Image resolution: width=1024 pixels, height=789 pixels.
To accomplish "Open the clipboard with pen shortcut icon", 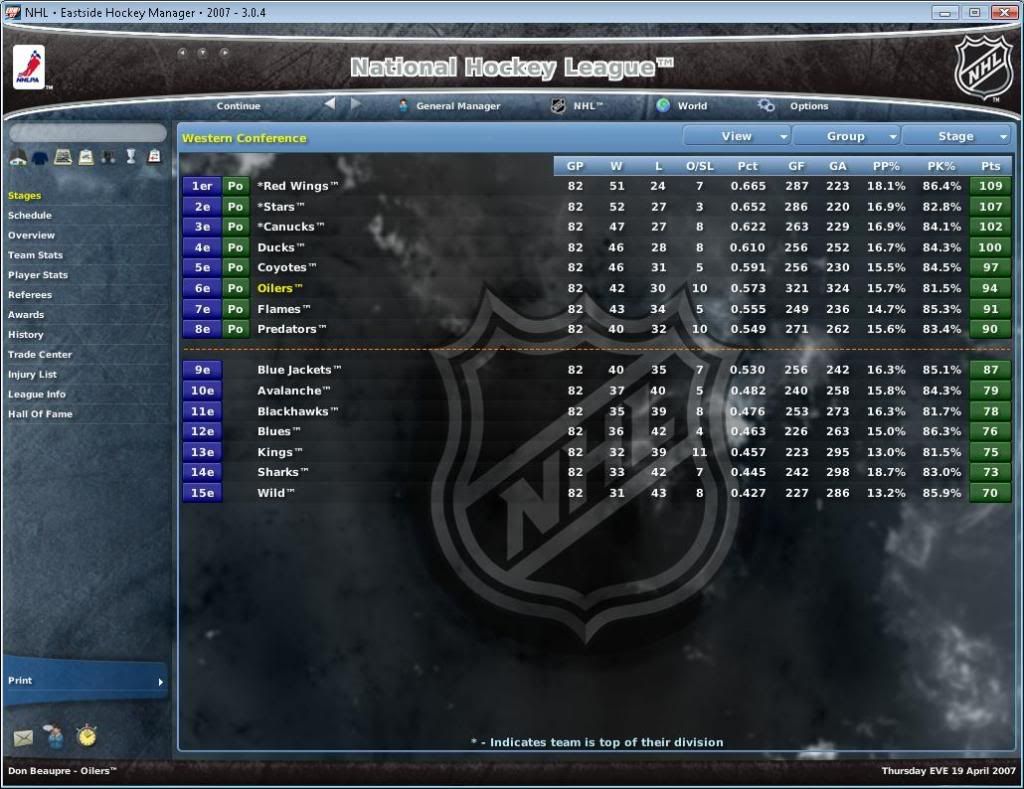I will tap(86, 157).
